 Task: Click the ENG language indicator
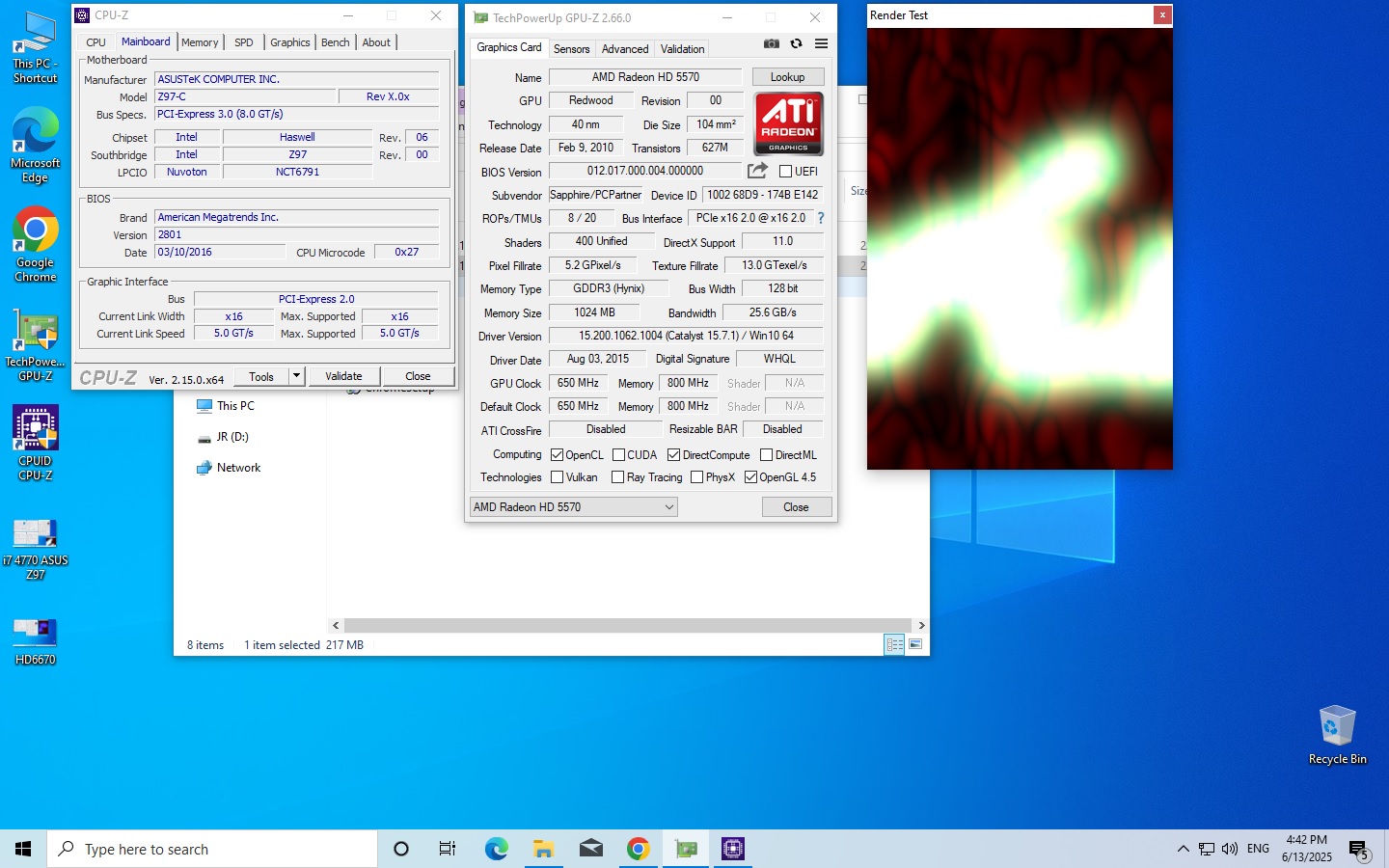(1258, 849)
